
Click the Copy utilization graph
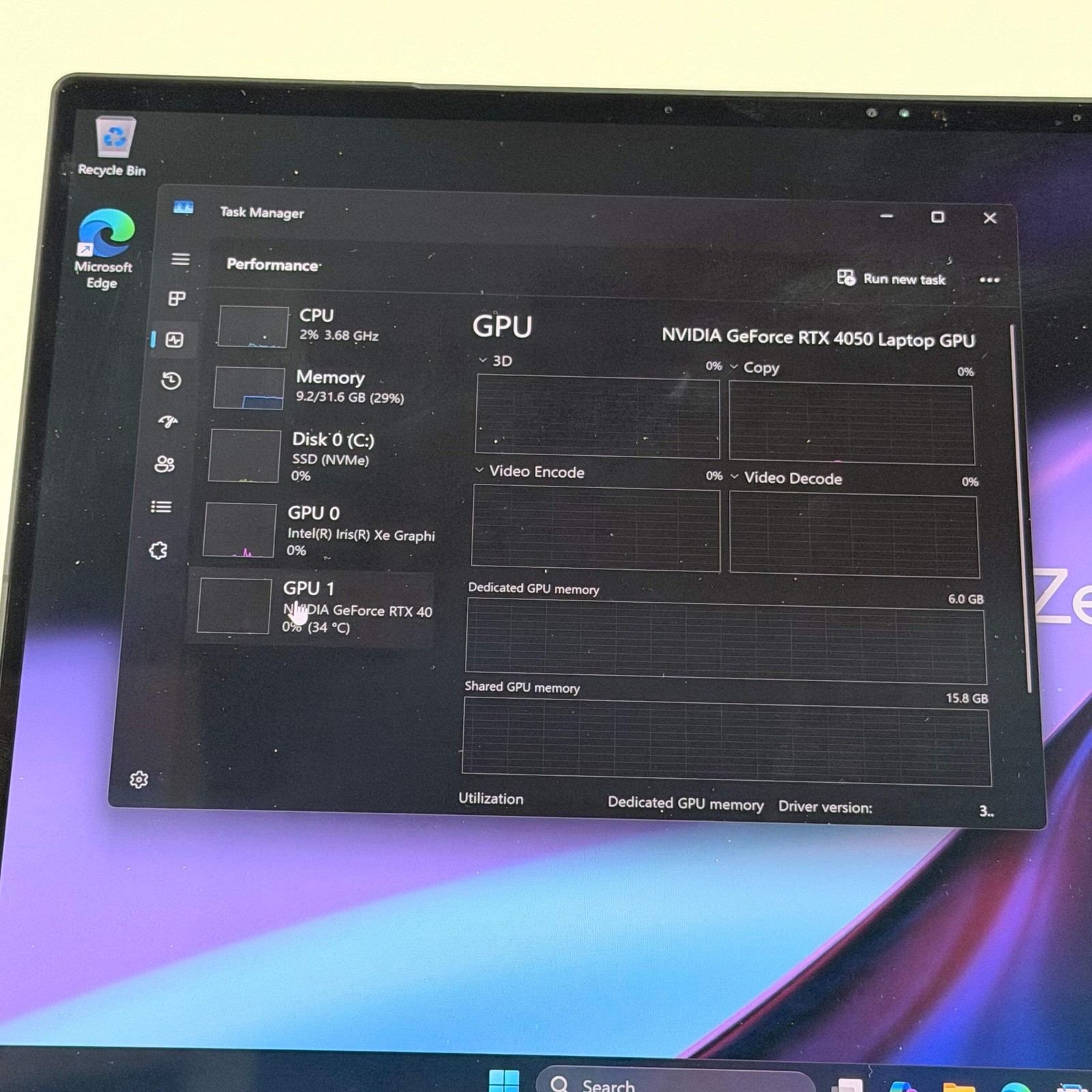[x=852, y=423]
